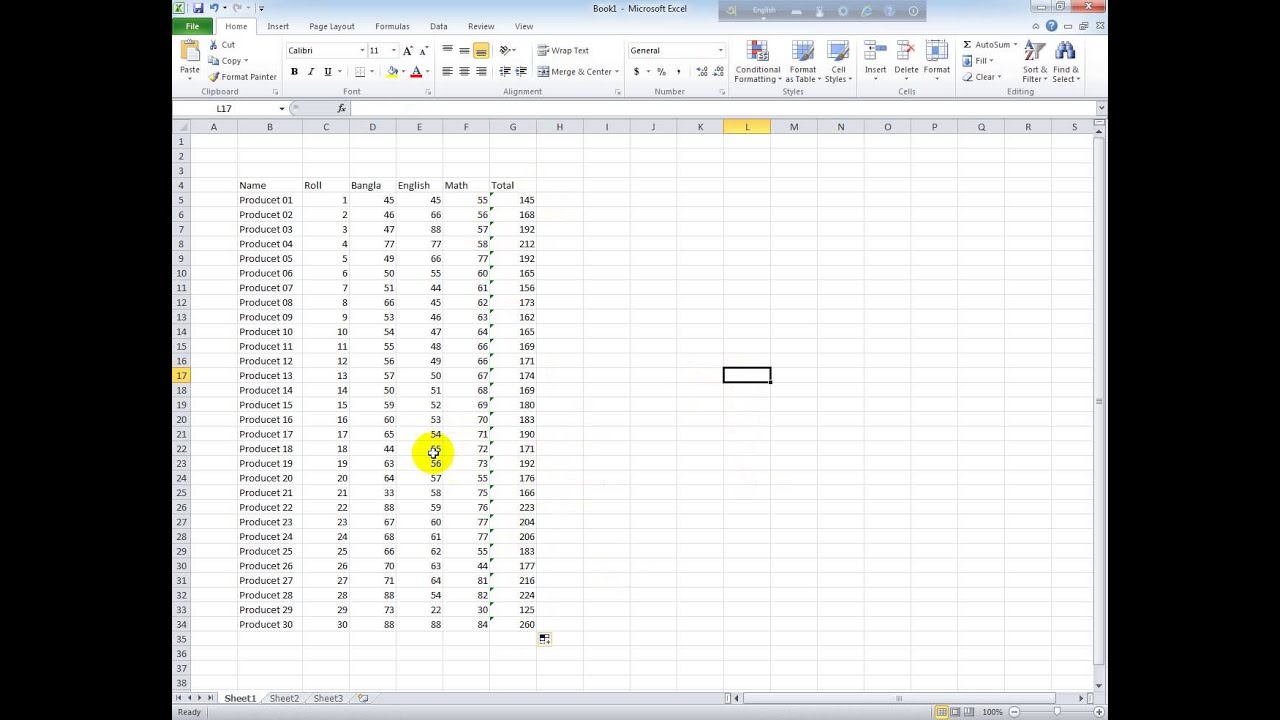Open Sheet3 worksheet tab
Viewport: 1280px width, 720px height.
(328, 698)
